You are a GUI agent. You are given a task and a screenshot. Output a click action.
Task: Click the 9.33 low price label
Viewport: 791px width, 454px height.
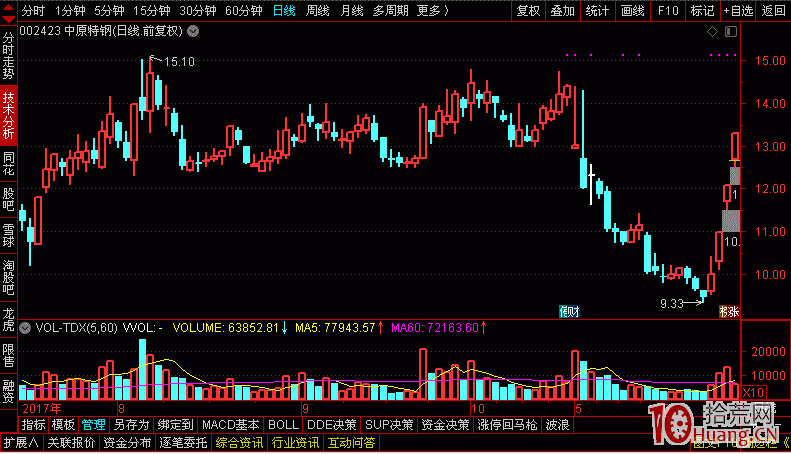pyautogui.click(x=671, y=304)
